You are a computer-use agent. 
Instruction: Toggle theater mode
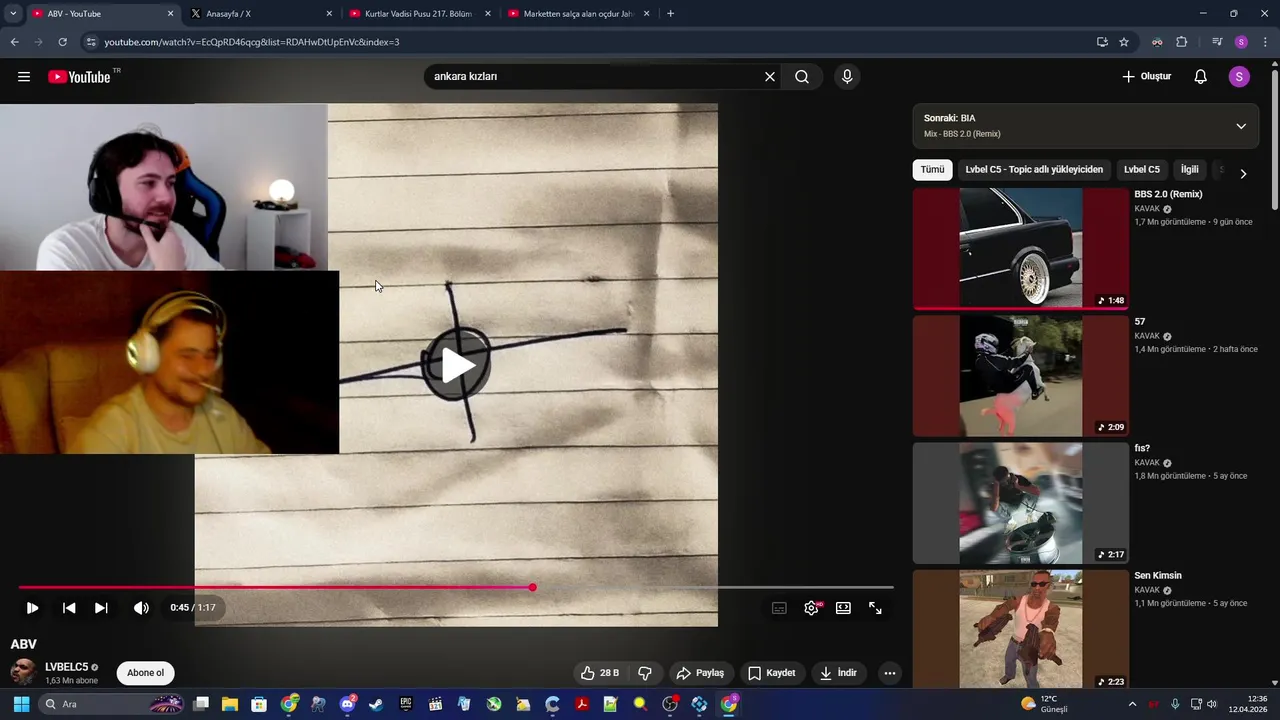tap(843, 608)
